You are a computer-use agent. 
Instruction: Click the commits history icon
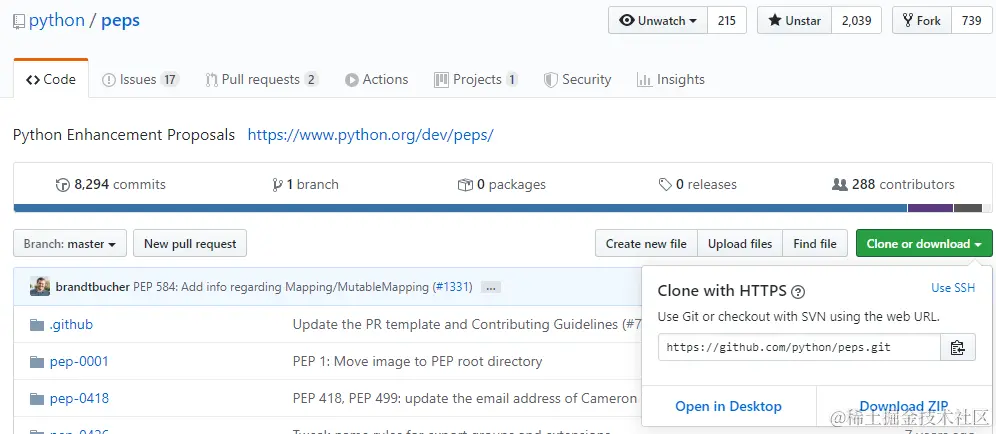pyautogui.click(x=63, y=185)
